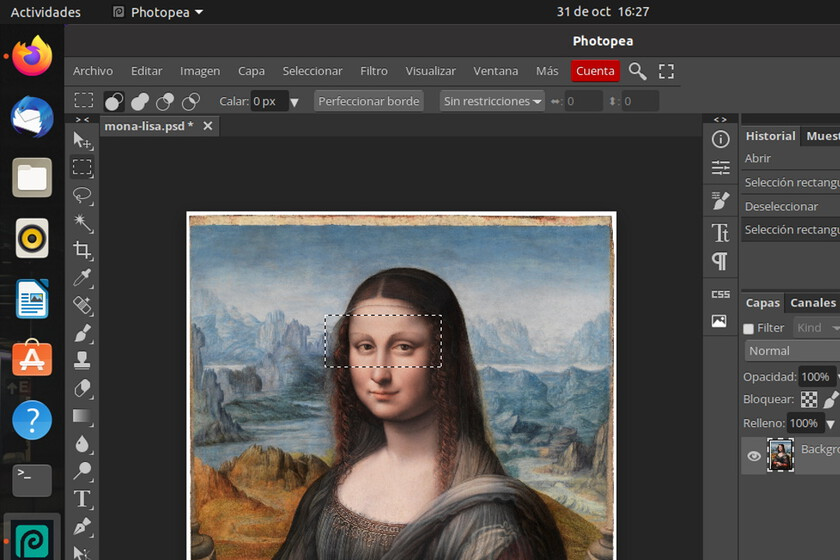The height and width of the screenshot is (560, 840).
Task: Click the red Cuenta button
Action: pyautogui.click(x=595, y=71)
